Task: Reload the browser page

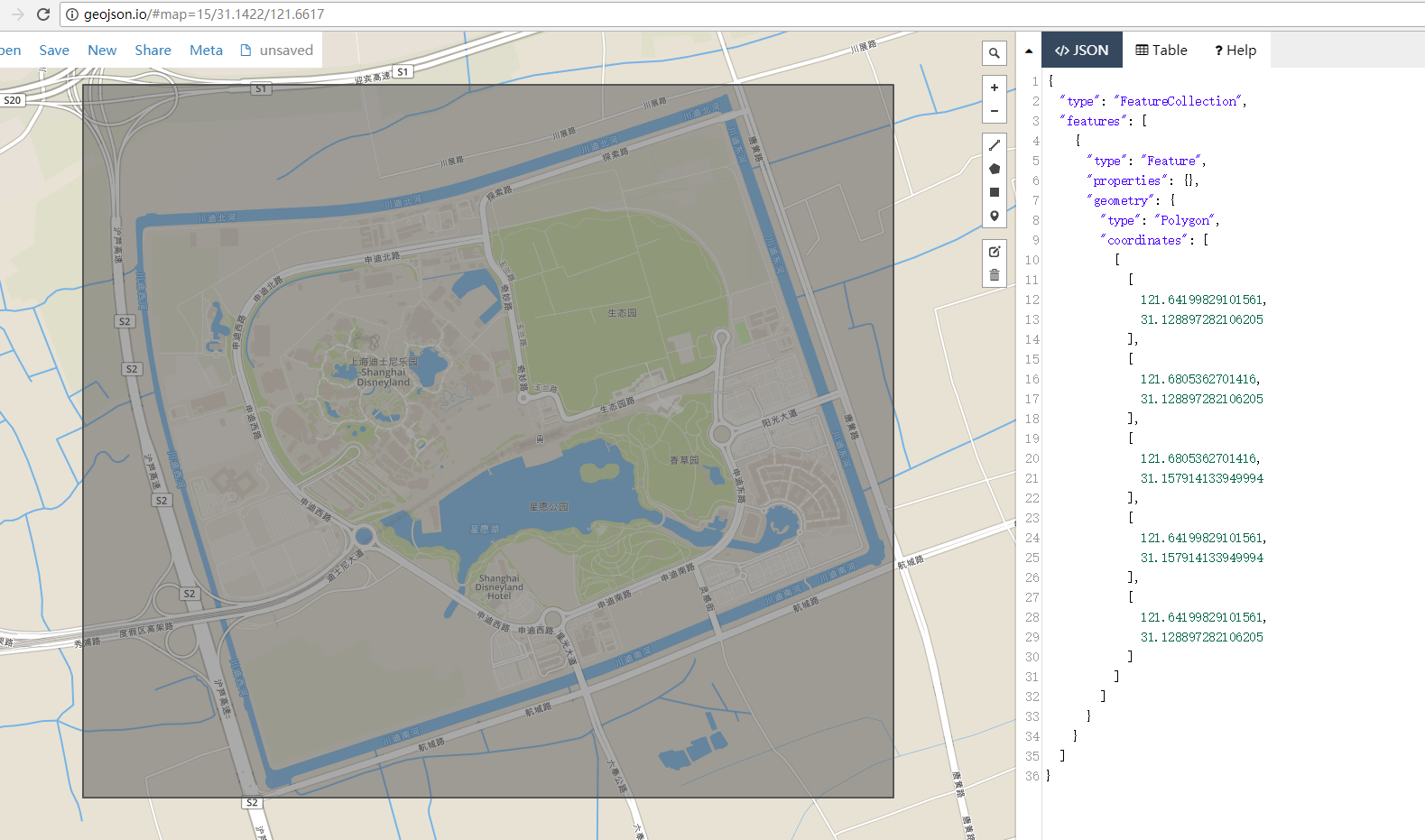Action: (x=42, y=14)
